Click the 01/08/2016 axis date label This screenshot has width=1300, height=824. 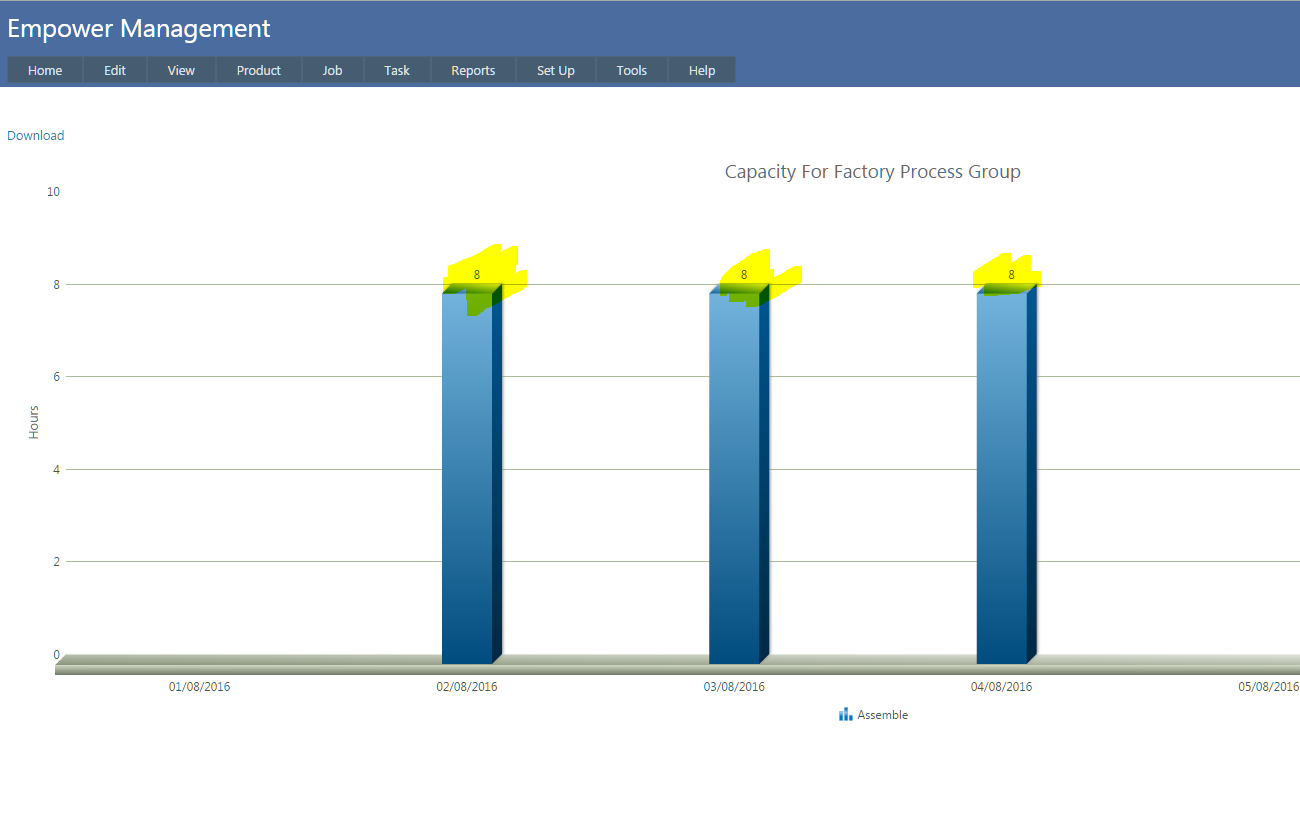[x=199, y=687]
